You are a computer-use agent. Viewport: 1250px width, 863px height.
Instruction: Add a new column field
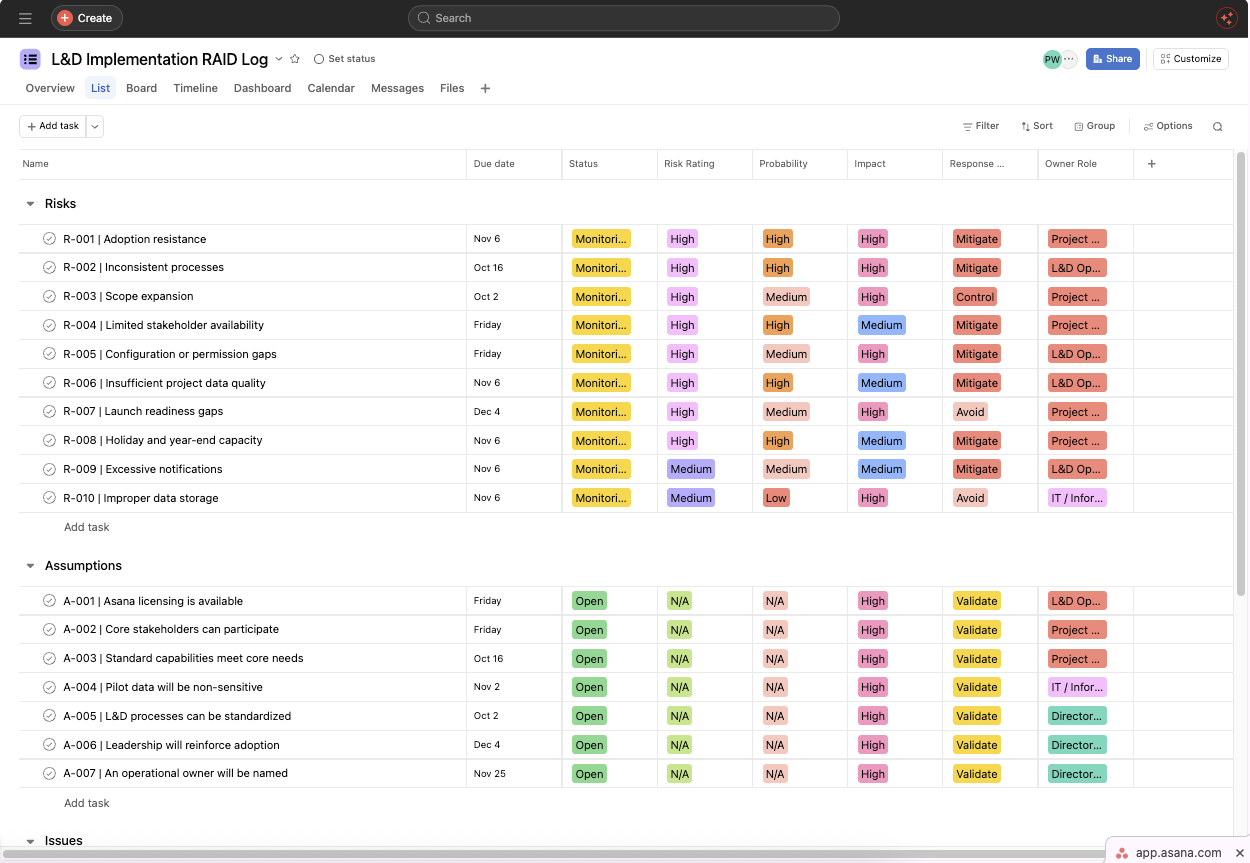[1151, 164]
